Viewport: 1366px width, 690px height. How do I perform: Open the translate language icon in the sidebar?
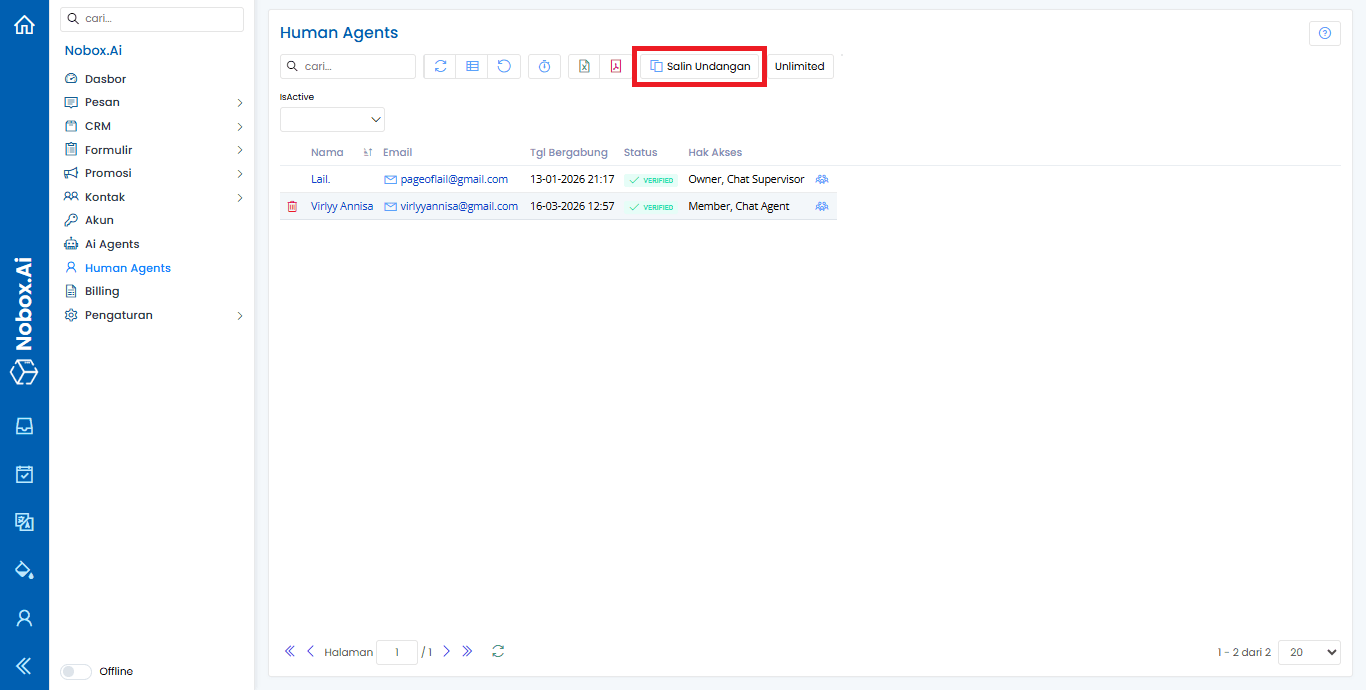pos(24,522)
